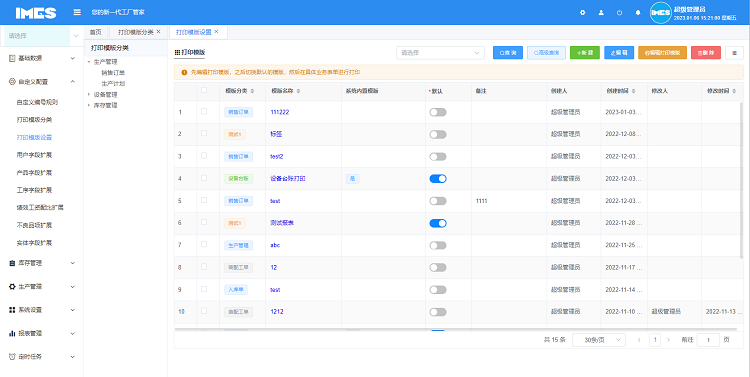Go to the previous page arrow
Image resolution: width=750 pixels, height=377 pixels.
click(x=639, y=340)
